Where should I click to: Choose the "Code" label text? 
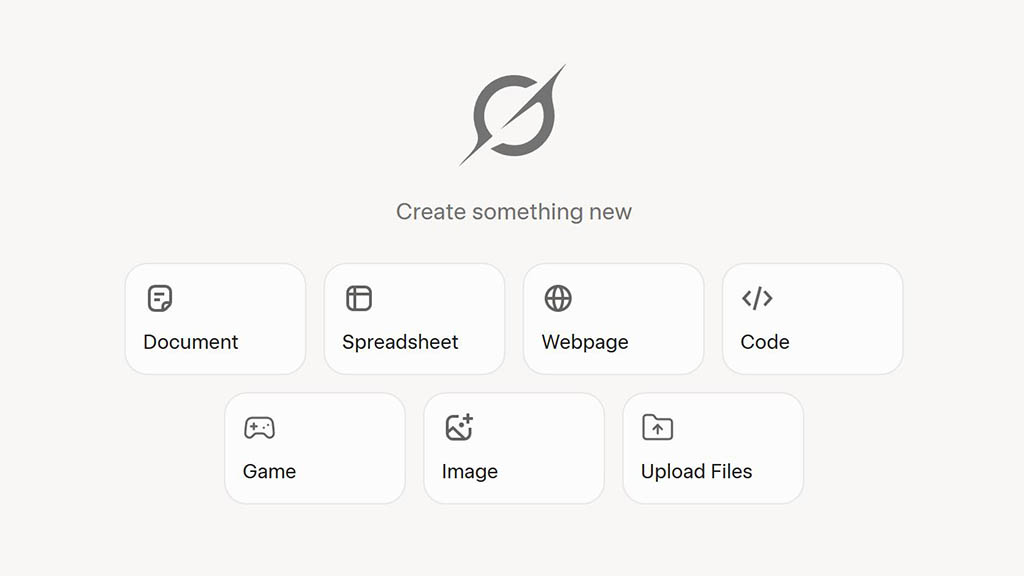coord(765,342)
